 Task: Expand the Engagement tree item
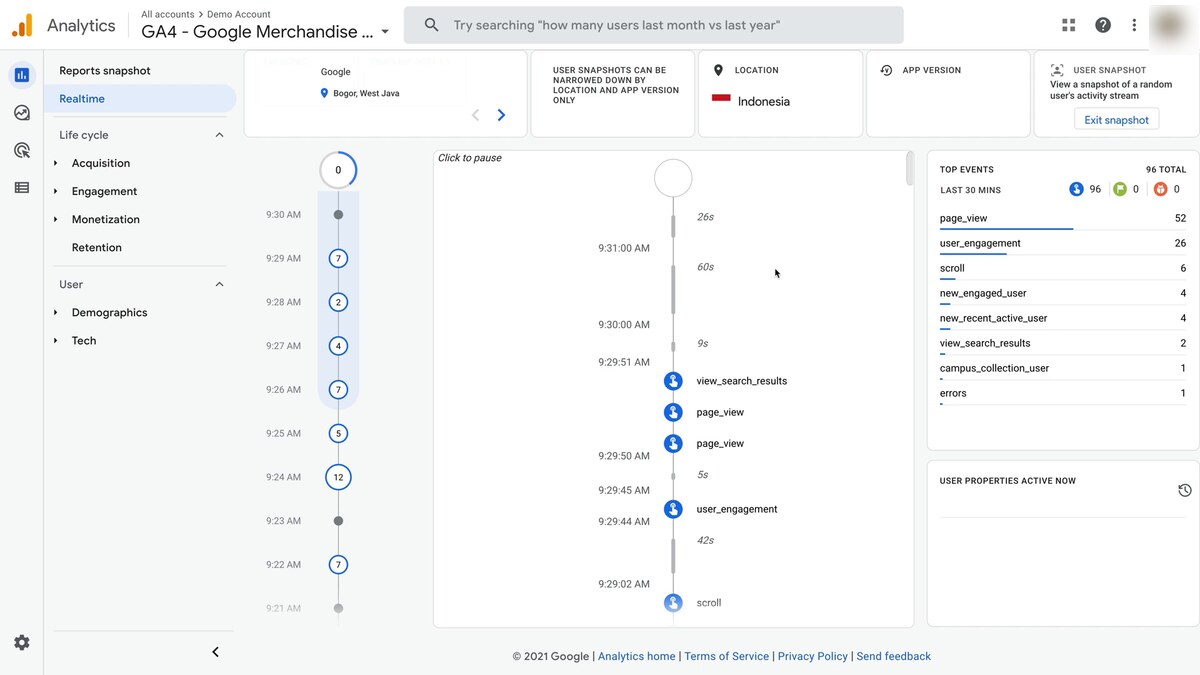coord(56,191)
